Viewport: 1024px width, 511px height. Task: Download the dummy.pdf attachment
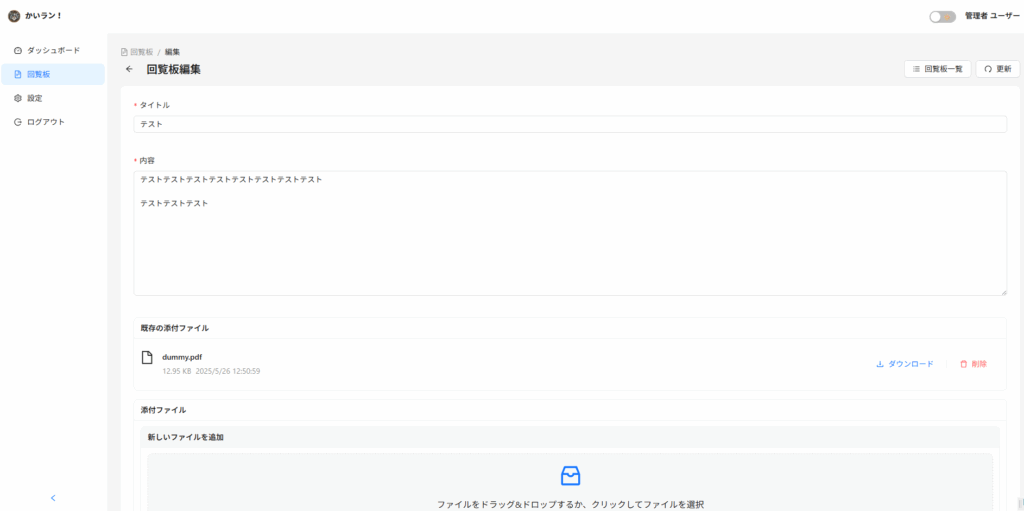tap(904, 364)
